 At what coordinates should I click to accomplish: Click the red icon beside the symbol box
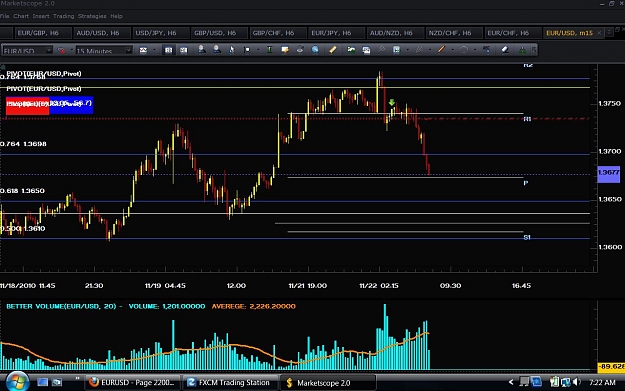coord(61,50)
